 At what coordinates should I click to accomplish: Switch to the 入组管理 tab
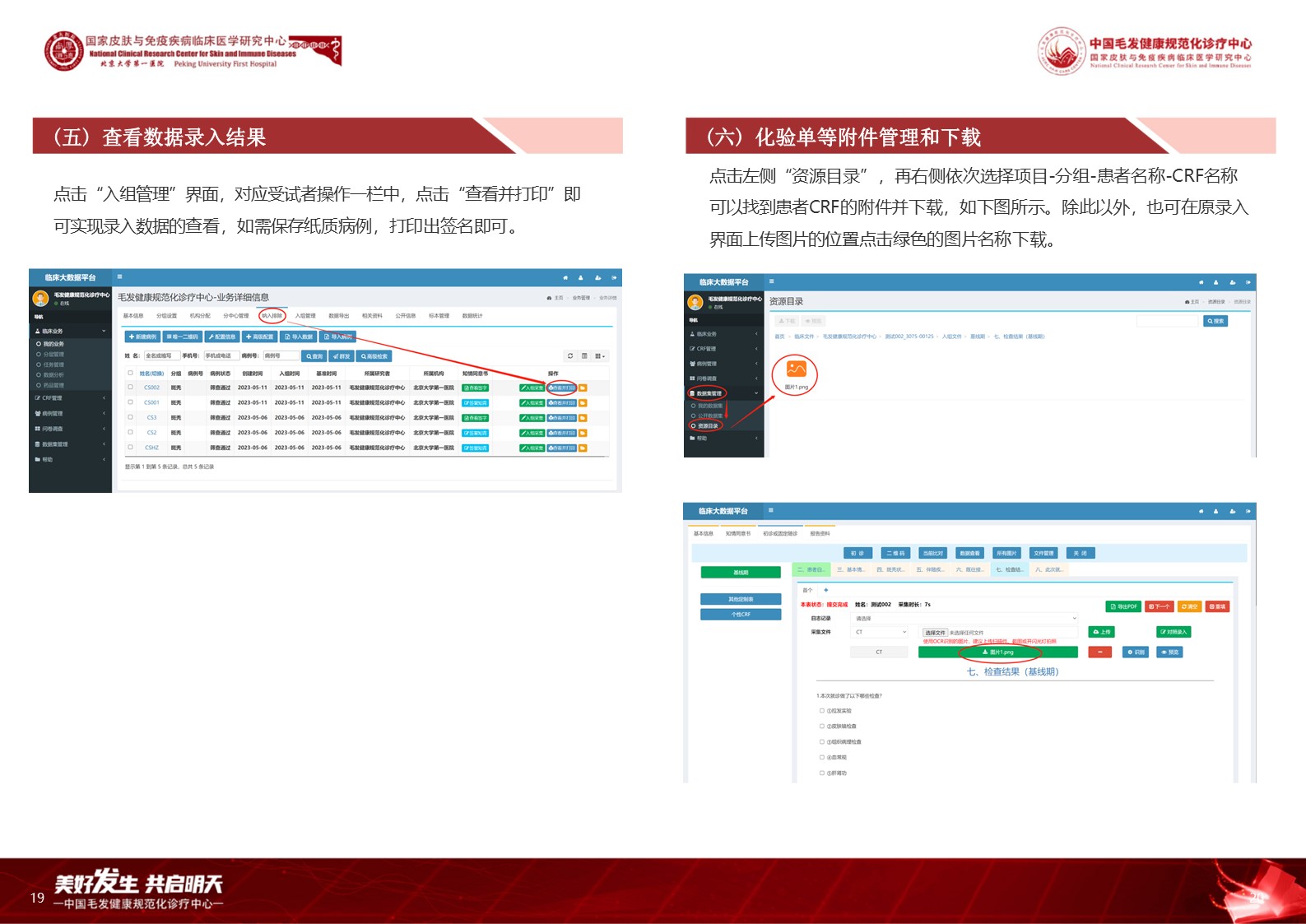305,316
